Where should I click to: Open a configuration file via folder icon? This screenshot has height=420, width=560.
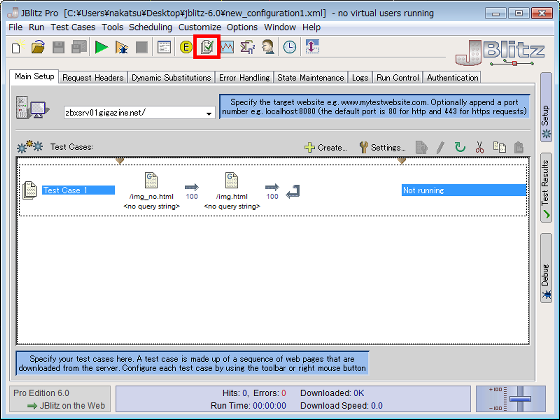(x=38, y=47)
